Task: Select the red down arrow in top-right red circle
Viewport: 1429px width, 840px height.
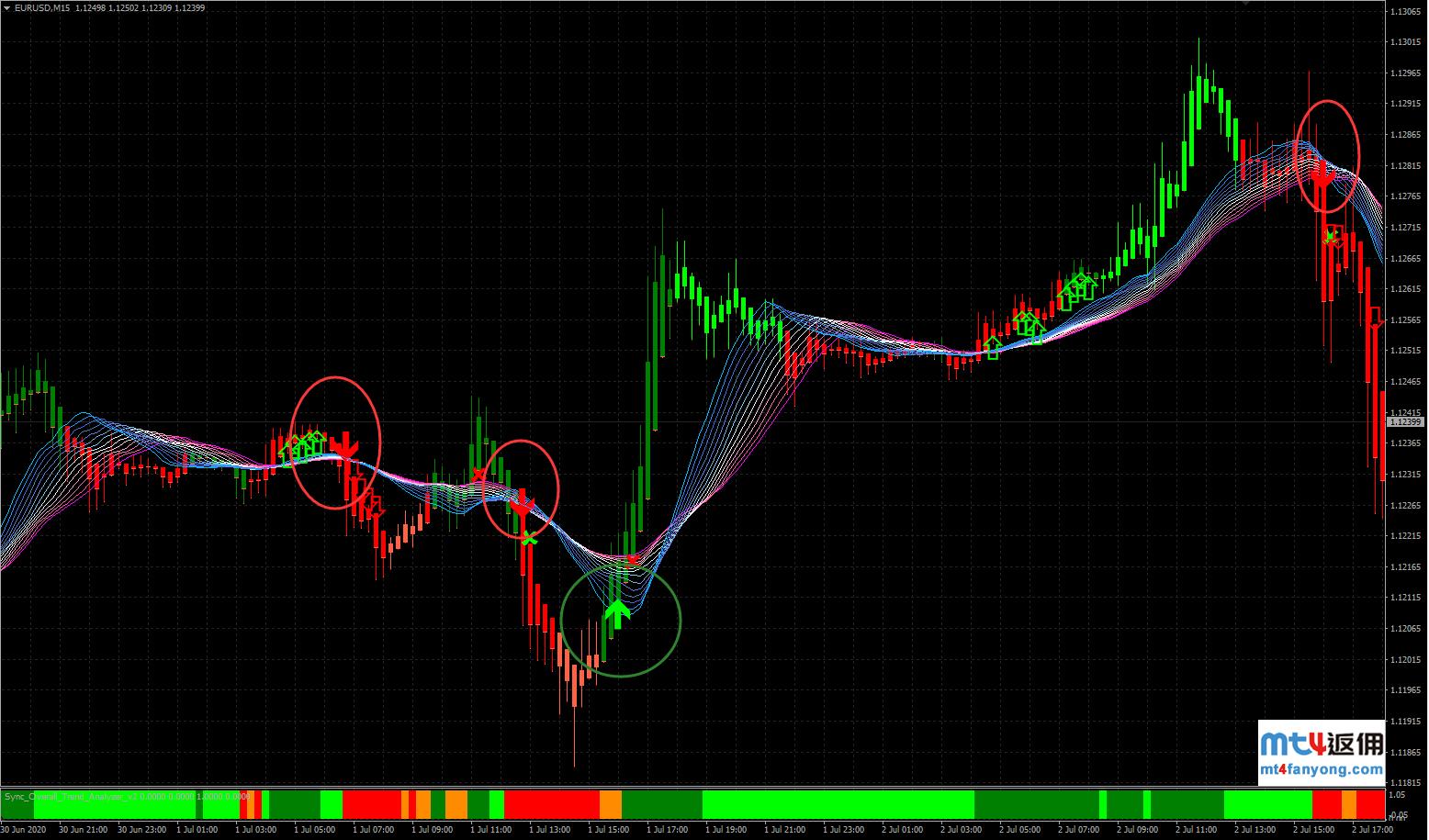Action: 1322,174
